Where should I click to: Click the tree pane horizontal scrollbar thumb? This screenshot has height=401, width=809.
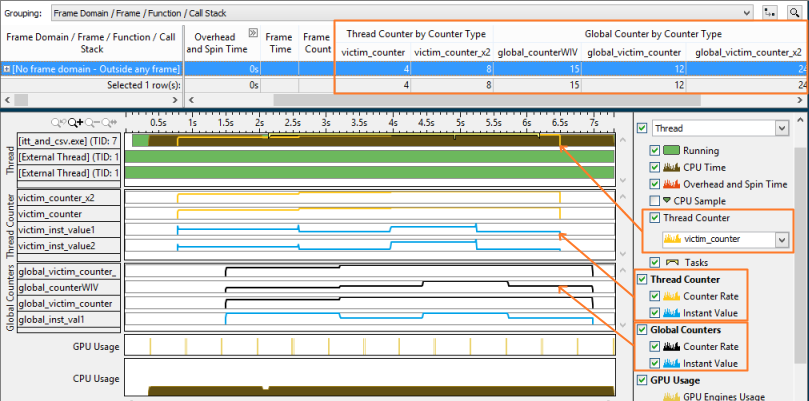click(x=21, y=100)
